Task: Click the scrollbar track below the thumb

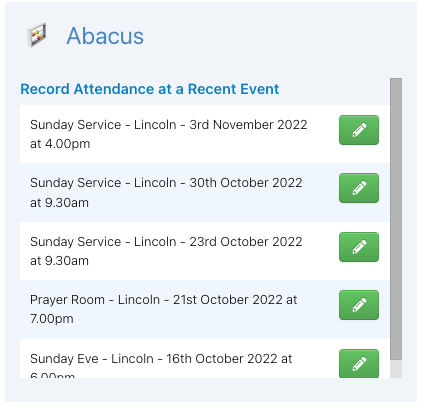Action: pos(396,369)
